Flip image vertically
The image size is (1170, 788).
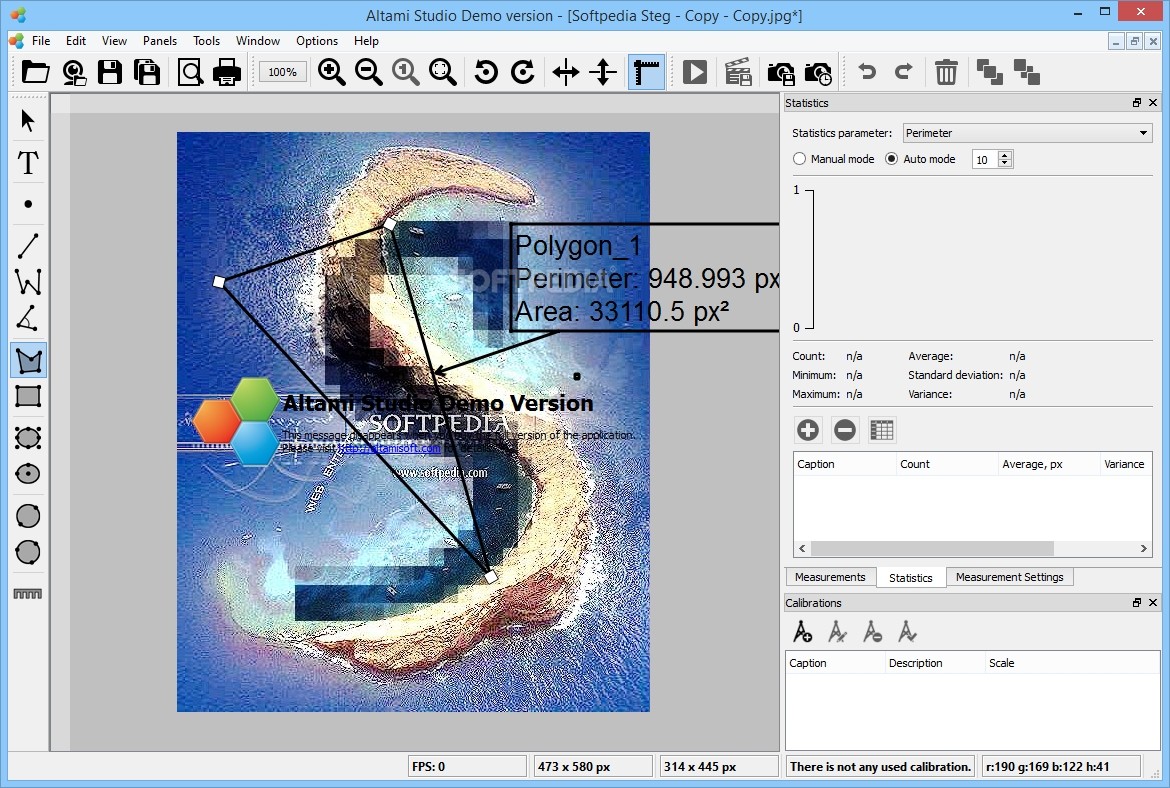point(602,72)
